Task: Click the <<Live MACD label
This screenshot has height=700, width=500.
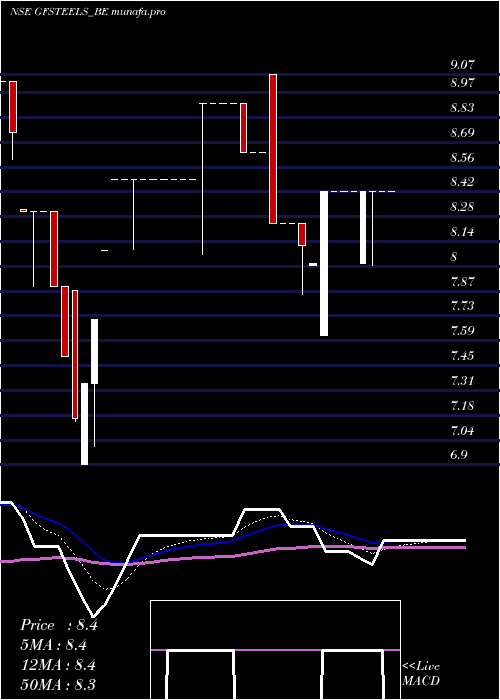Action: click(421, 674)
